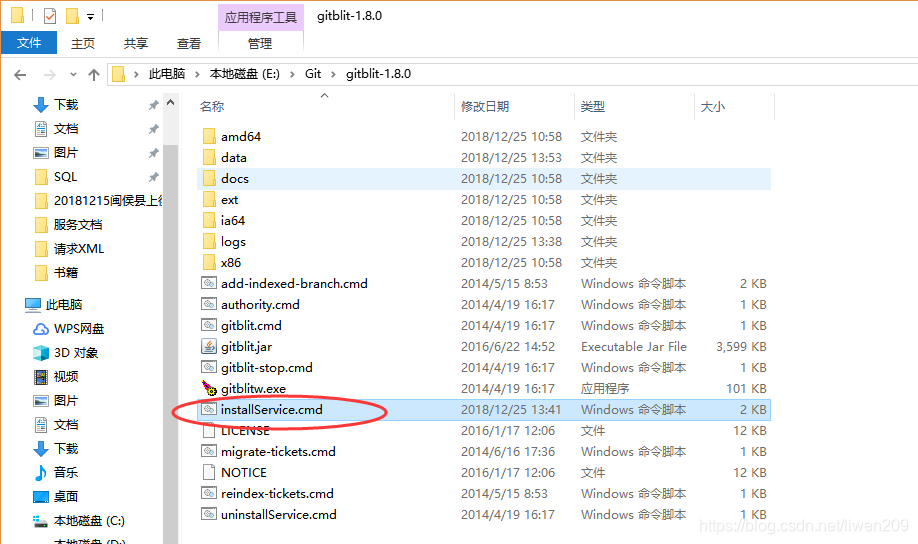918x544 pixels.
Task: Select the gitblit-stop.cmd file icon
Action: pos(209,368)
